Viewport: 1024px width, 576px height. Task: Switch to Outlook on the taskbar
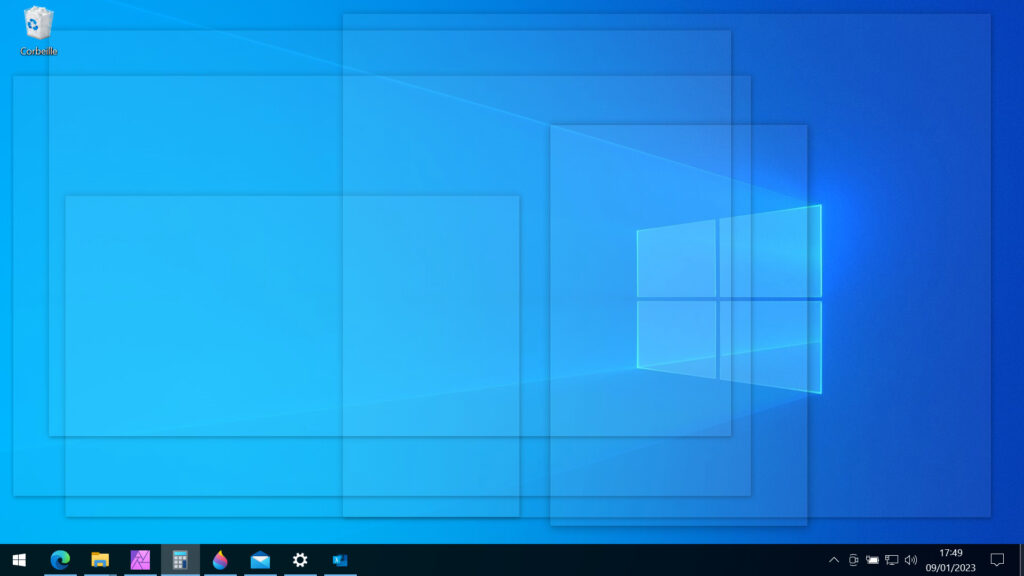tap(340, 560)
